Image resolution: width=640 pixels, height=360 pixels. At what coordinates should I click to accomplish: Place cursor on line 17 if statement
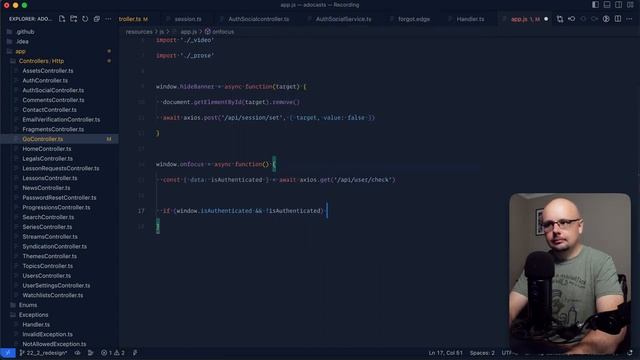tap(243, 211)
